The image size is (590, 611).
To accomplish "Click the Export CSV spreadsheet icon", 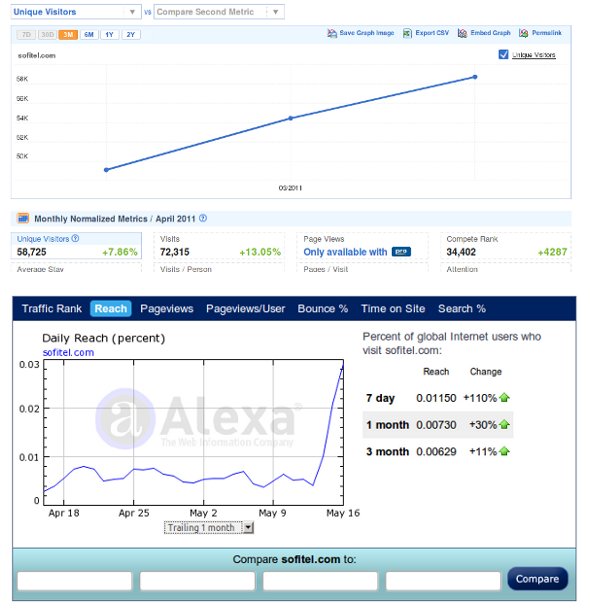I will tap(407, 34).
